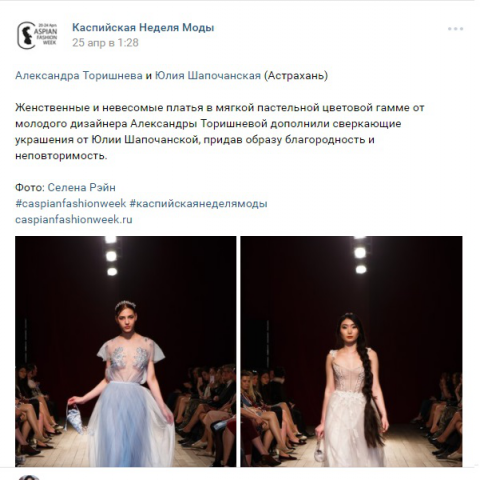Open Юлия Шапочанская profile link

click(208, 76)
